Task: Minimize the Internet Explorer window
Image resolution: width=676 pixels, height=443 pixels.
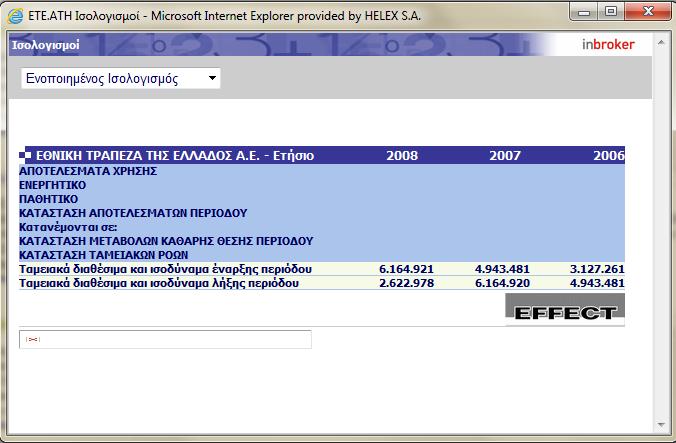Action: [x=584, y=12]
